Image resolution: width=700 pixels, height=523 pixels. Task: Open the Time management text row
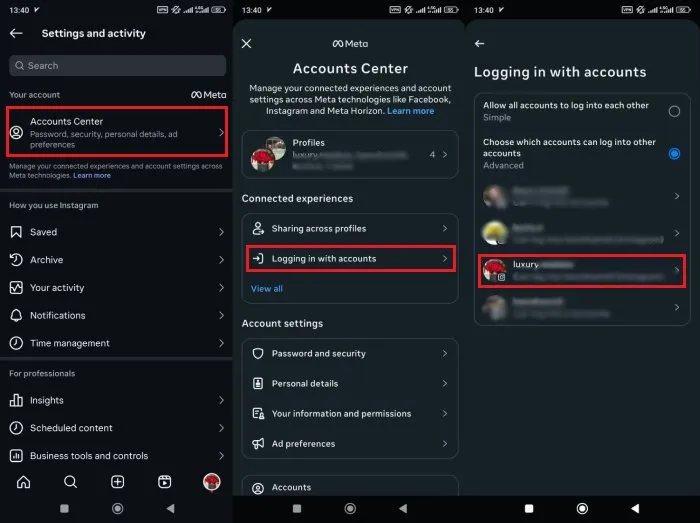tap(70, 343)
